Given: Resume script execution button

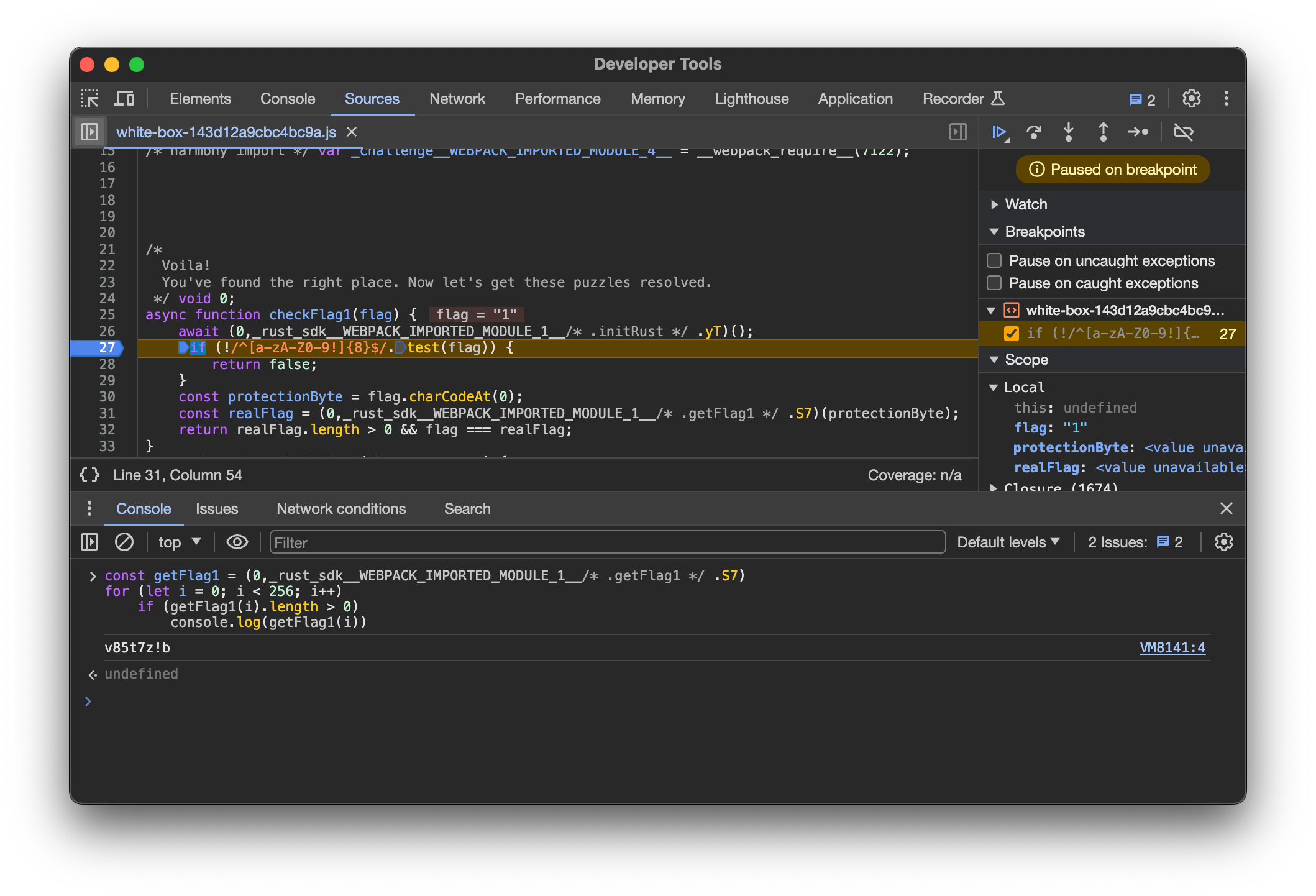Looking at the screenshot, I should tap(999, 132).
